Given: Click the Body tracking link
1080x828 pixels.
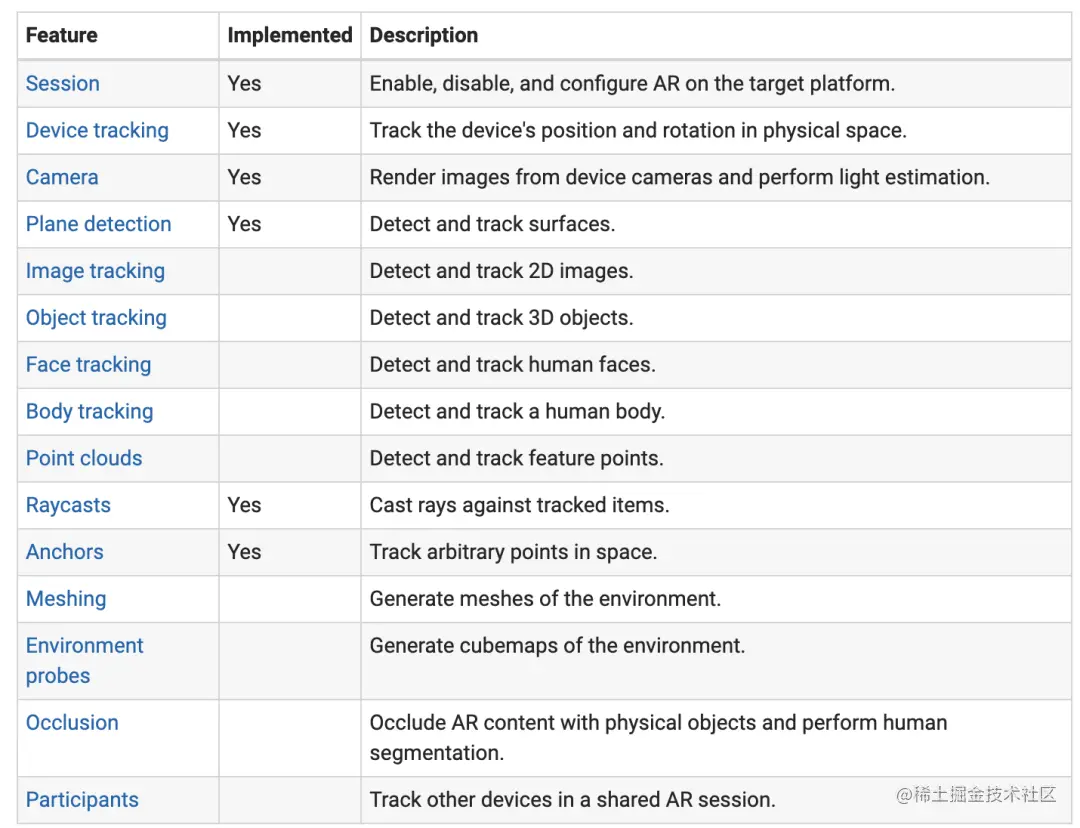Looking at the screenshot, I should [x=89, y=412].
